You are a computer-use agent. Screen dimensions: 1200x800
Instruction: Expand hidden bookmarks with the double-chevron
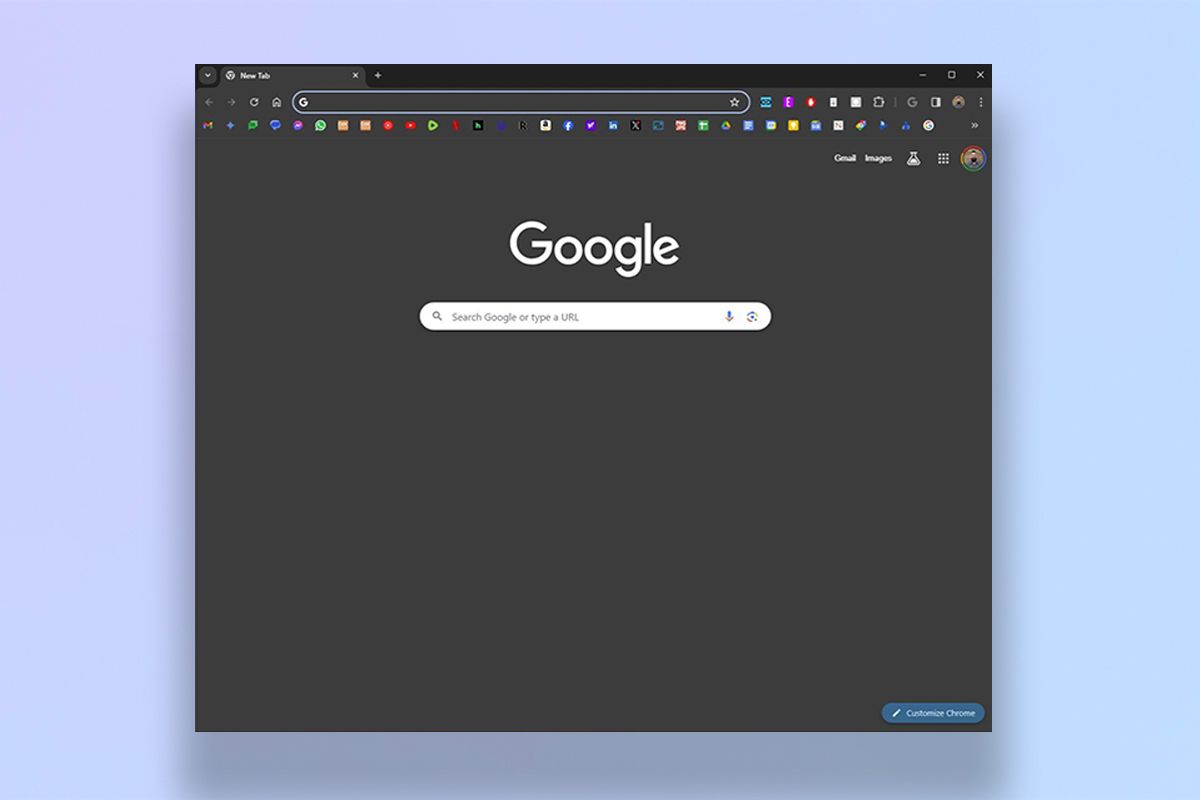point(975,126)
